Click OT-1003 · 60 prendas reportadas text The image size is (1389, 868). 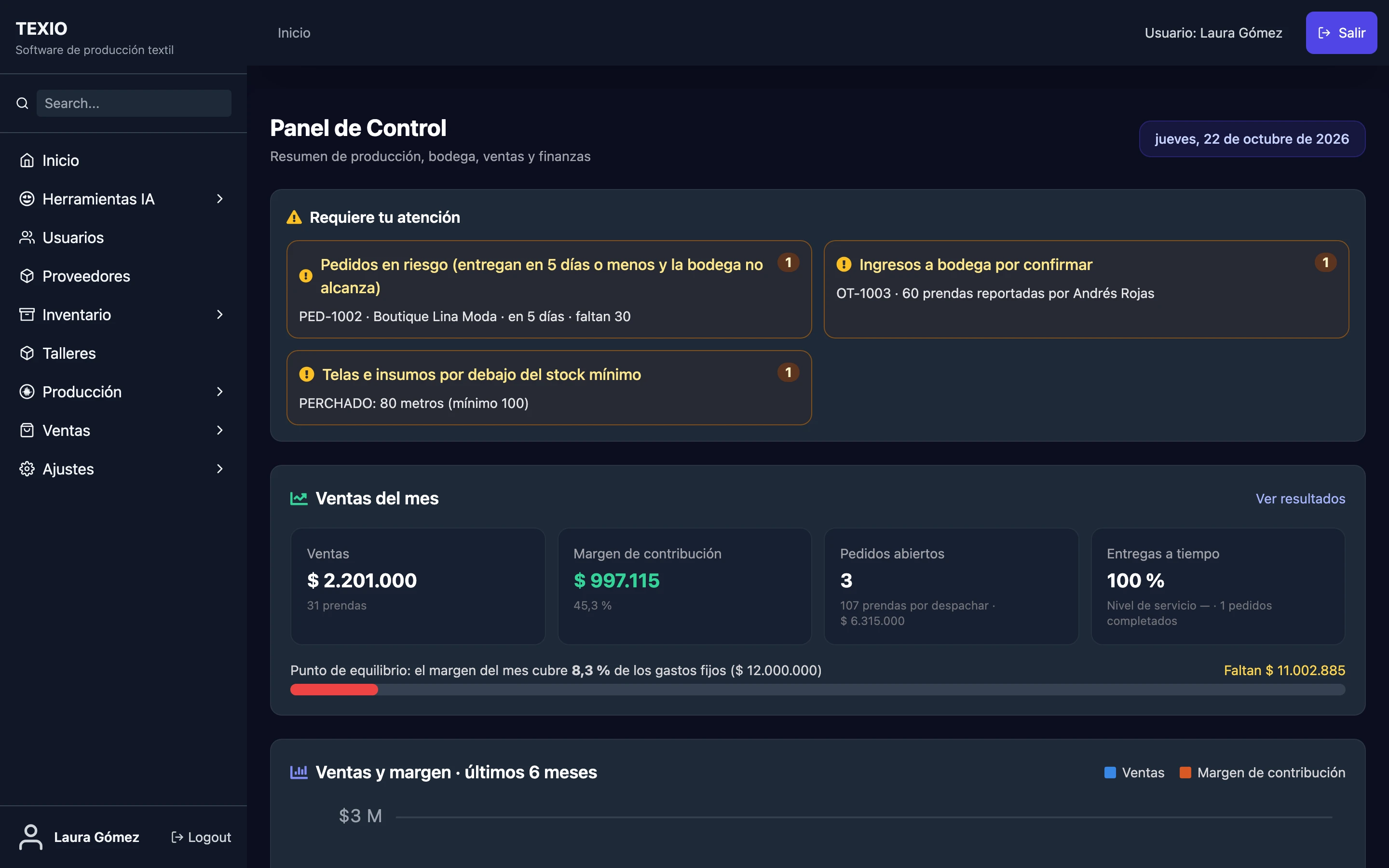coord(995,293)
